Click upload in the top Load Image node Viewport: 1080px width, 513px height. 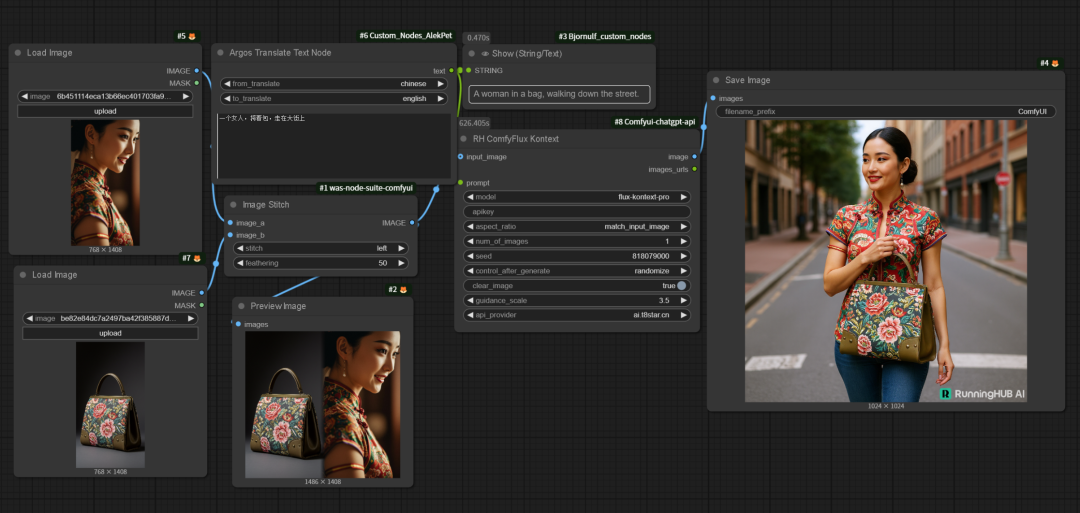coord(105,111)
